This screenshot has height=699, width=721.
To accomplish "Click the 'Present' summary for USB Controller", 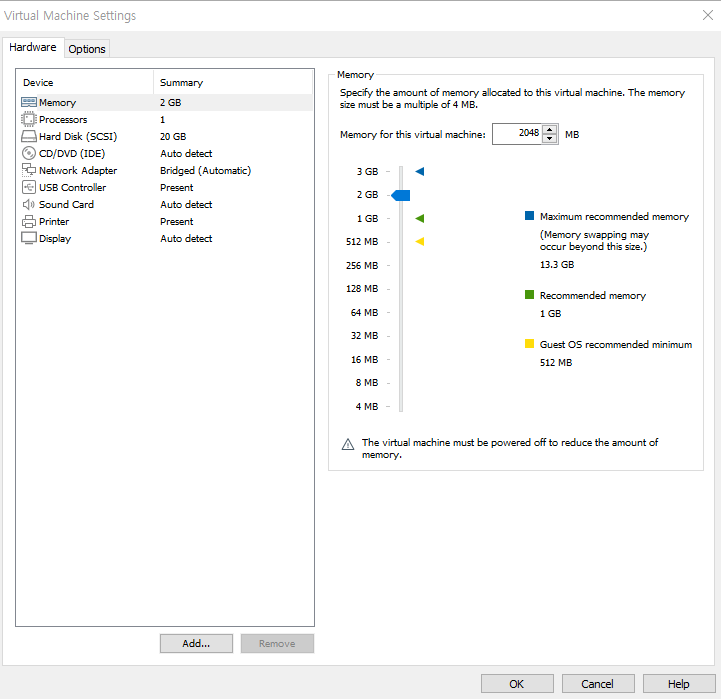I will (177, 187).
